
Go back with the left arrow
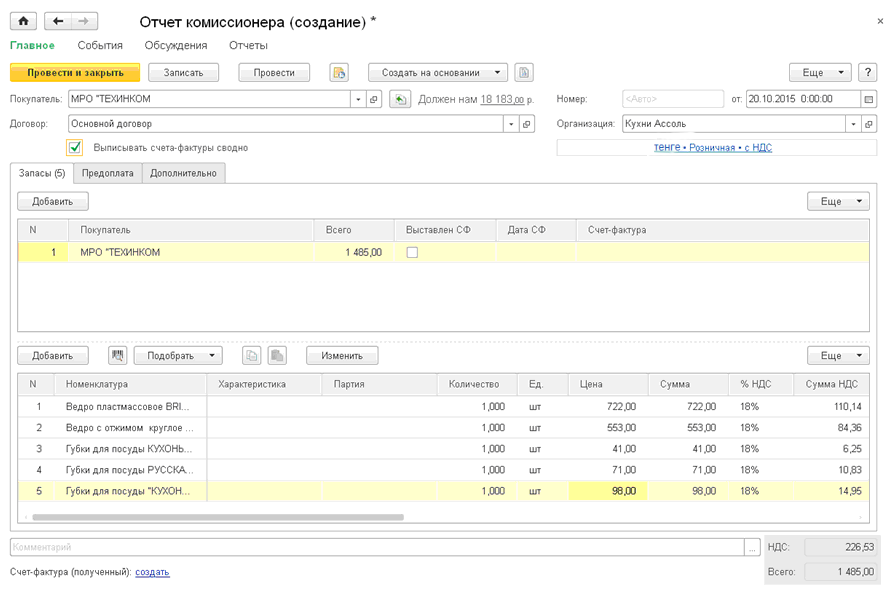(58, 21)
